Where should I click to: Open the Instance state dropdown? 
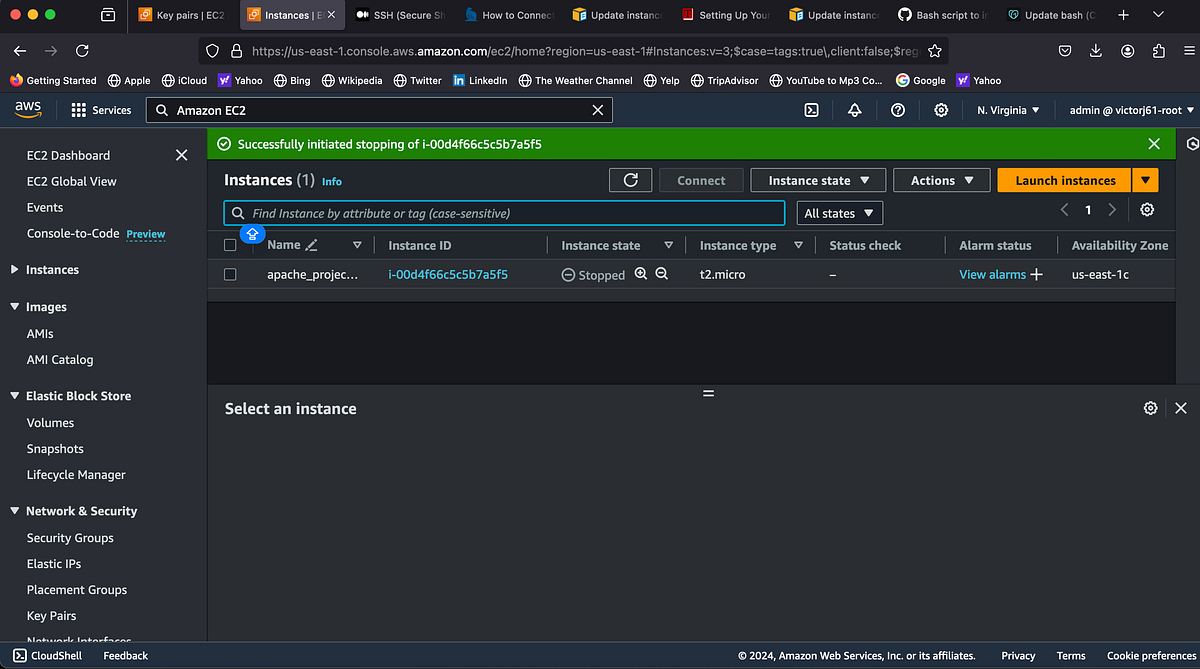coord(818,180)
